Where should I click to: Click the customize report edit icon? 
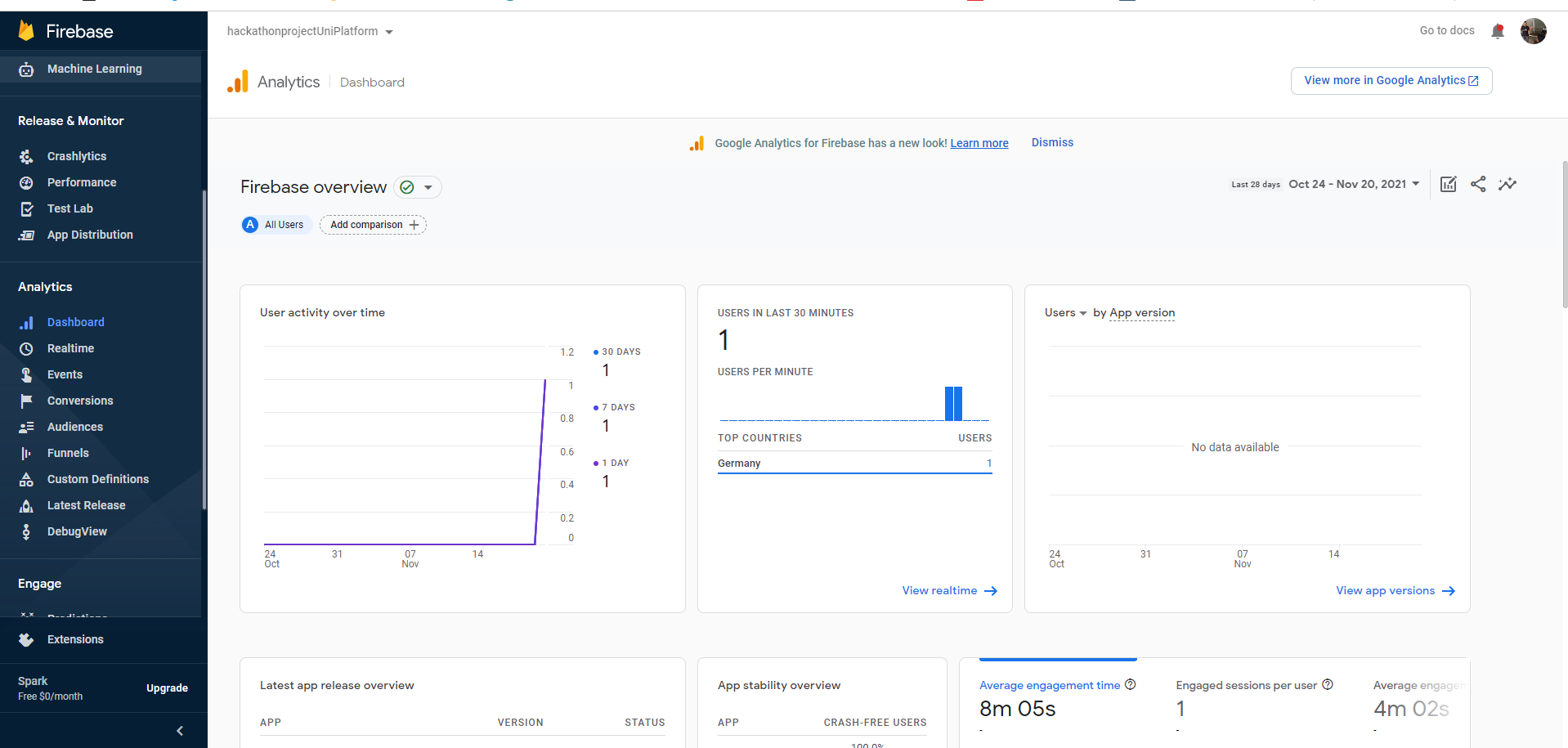tap(1449, 184)
